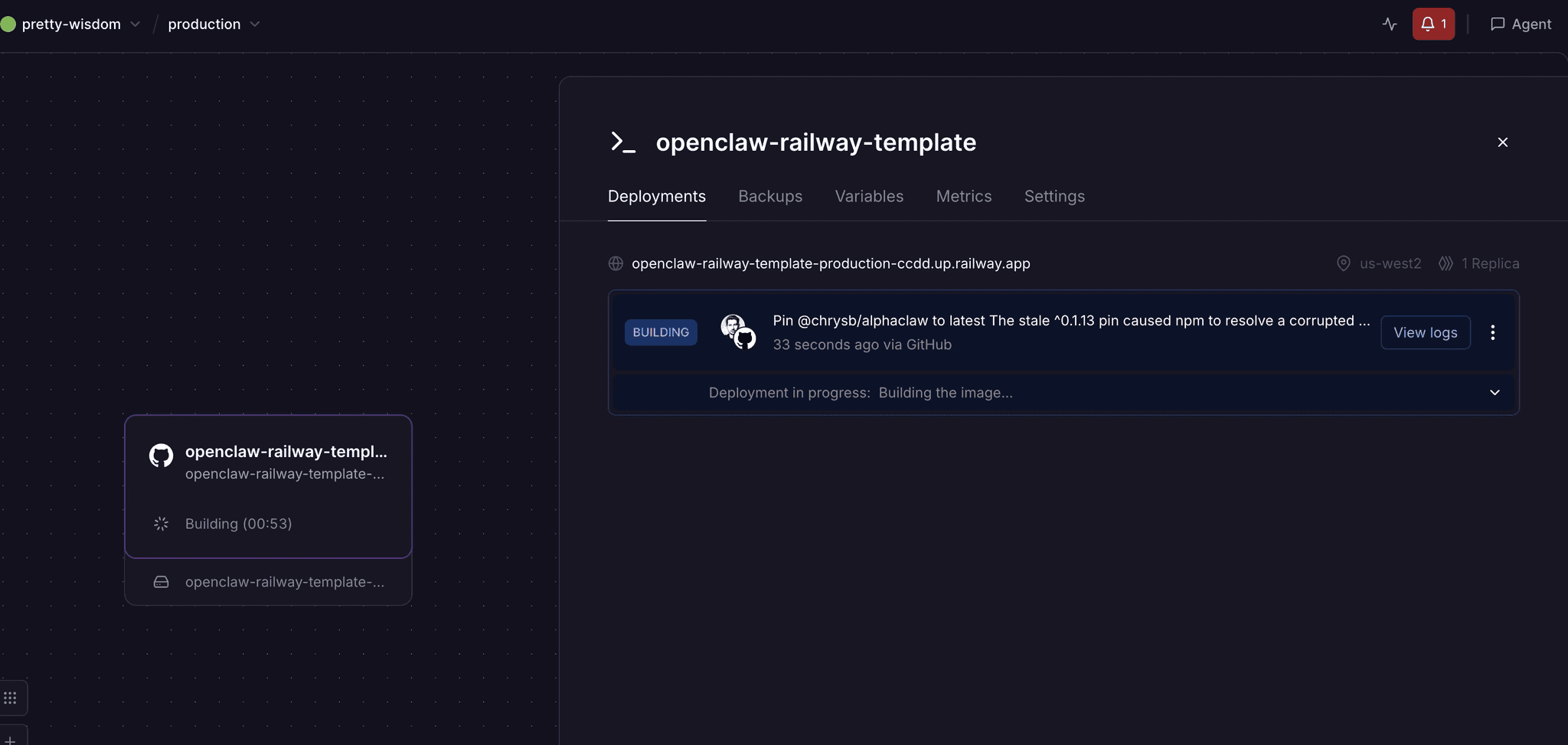Switch to the Settings tab
The width and height of the screenshot is (1568, 745).
pyautogui.click(x=1054, y=197)
